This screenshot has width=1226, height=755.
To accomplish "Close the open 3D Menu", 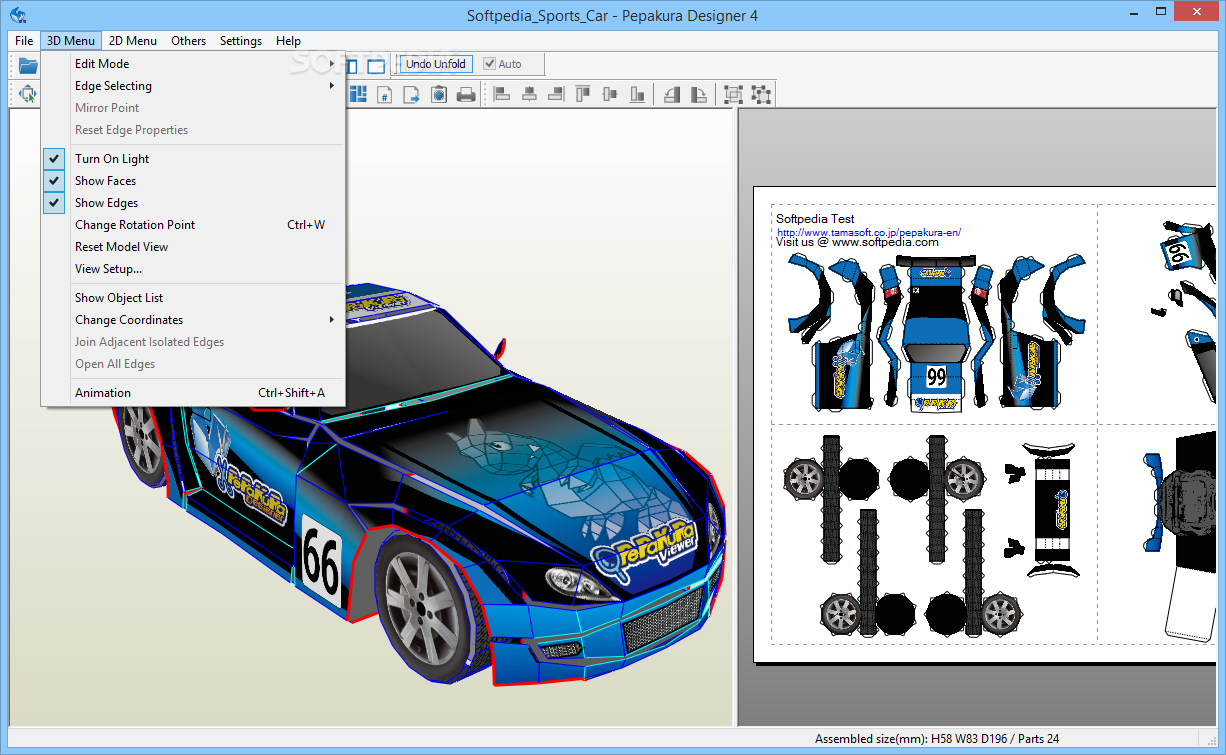I will click(71, 41).
